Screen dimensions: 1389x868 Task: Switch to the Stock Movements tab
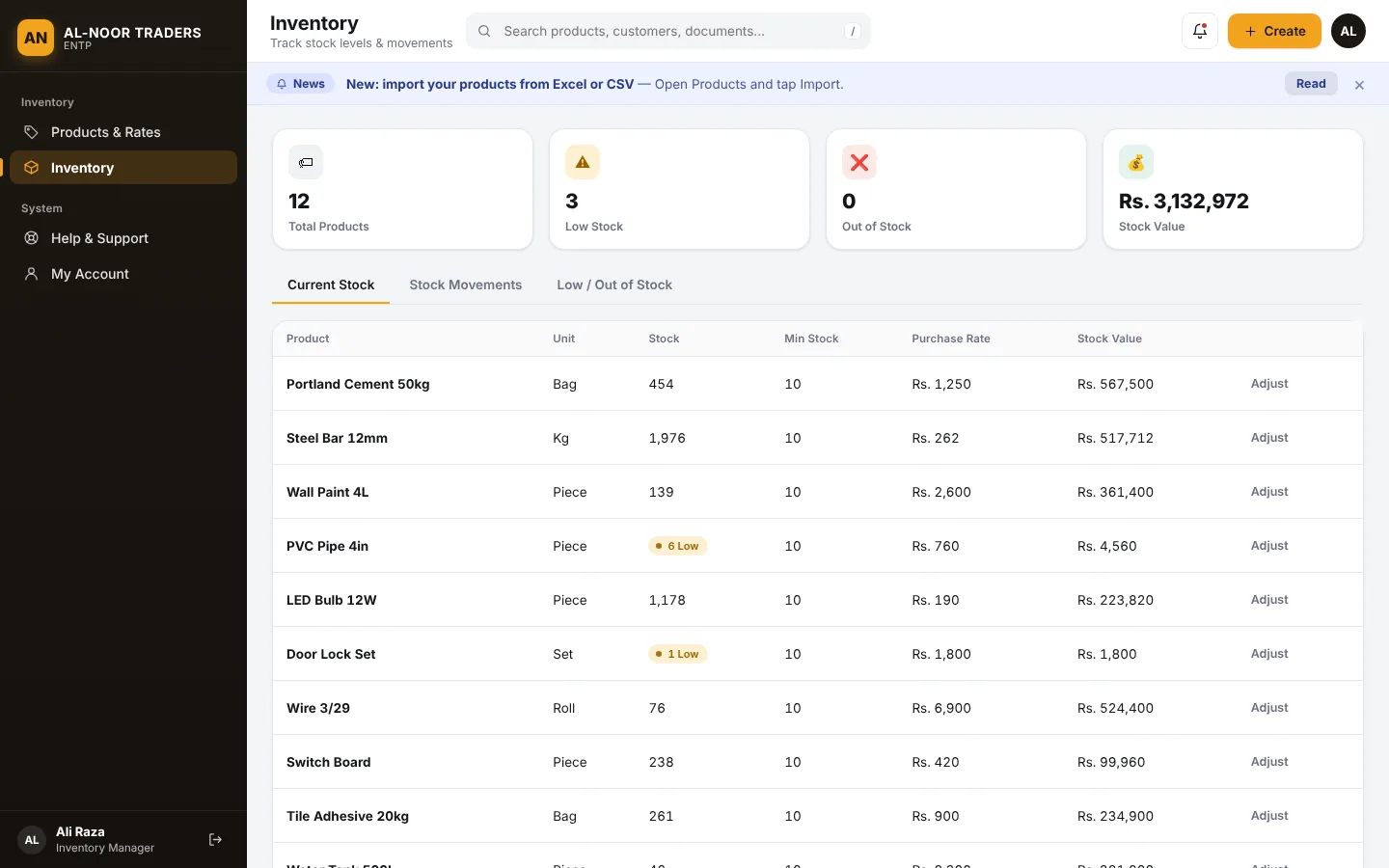point(465,285)
